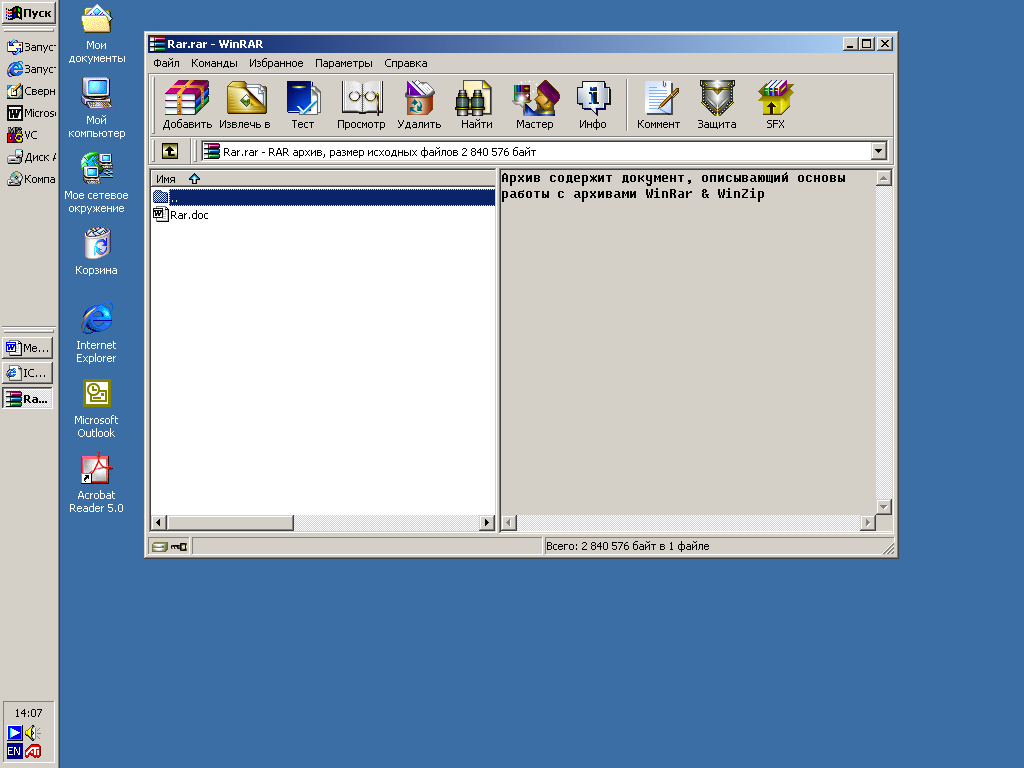1024x768 pixels.
Task: Click the Пуск start button
Action: point(29,13)
